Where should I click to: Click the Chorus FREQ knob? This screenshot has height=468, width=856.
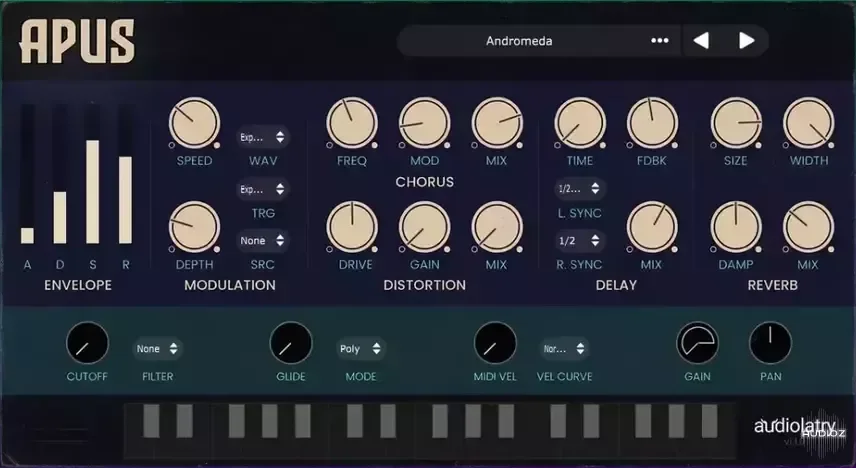point(352,123)
